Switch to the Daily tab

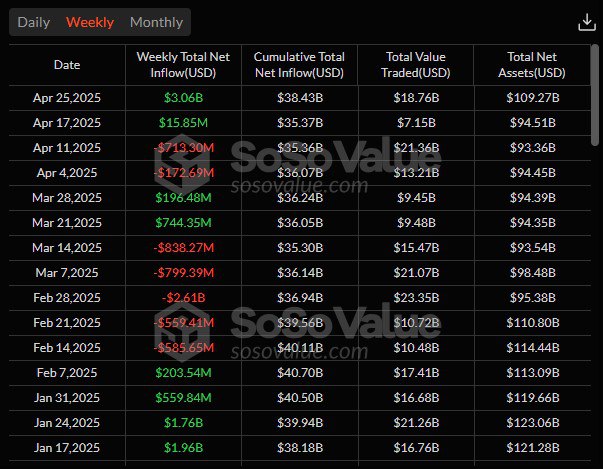pos(34,22)
